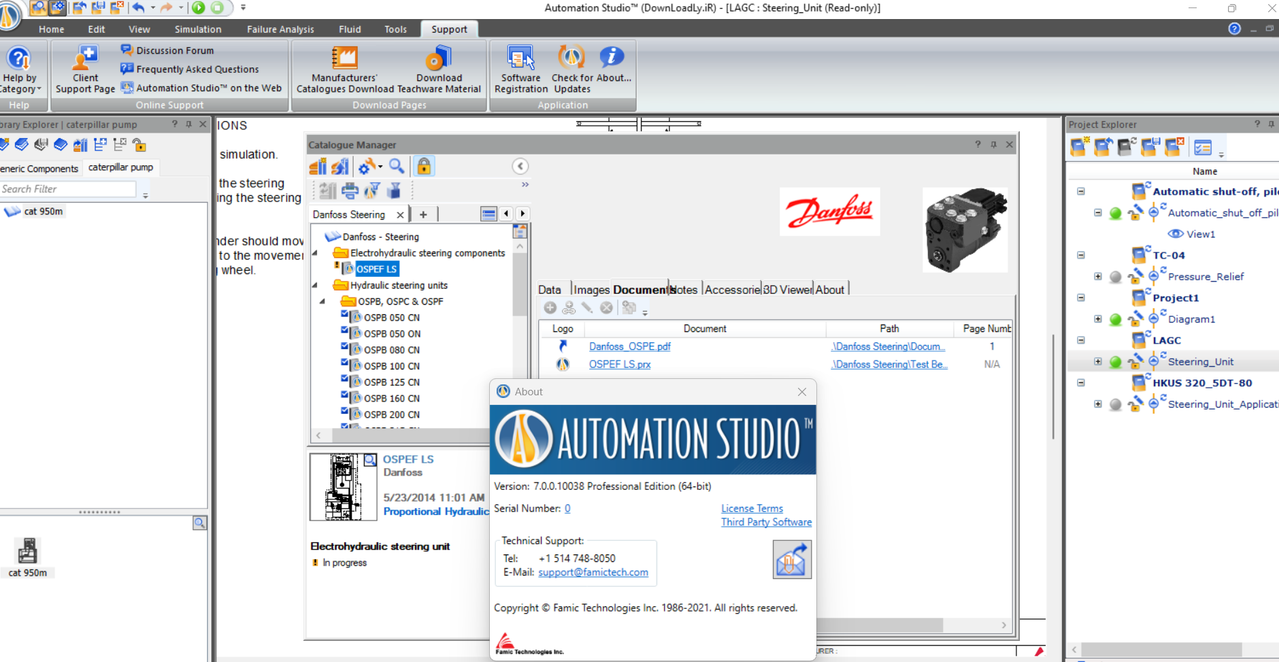
Task: Collapse Hydraulic steering units folder
Action: (x=316, y=285)
